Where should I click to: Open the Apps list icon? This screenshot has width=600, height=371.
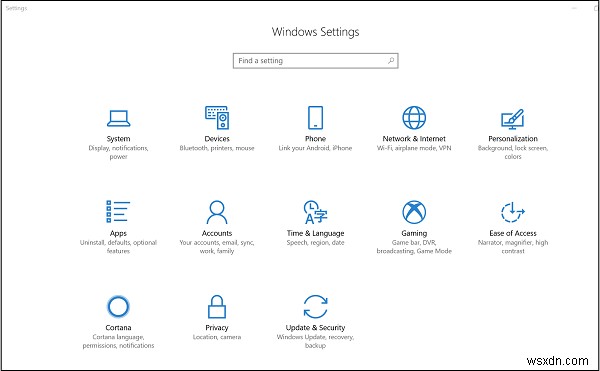pyautogui.click(x=118, y=212)
